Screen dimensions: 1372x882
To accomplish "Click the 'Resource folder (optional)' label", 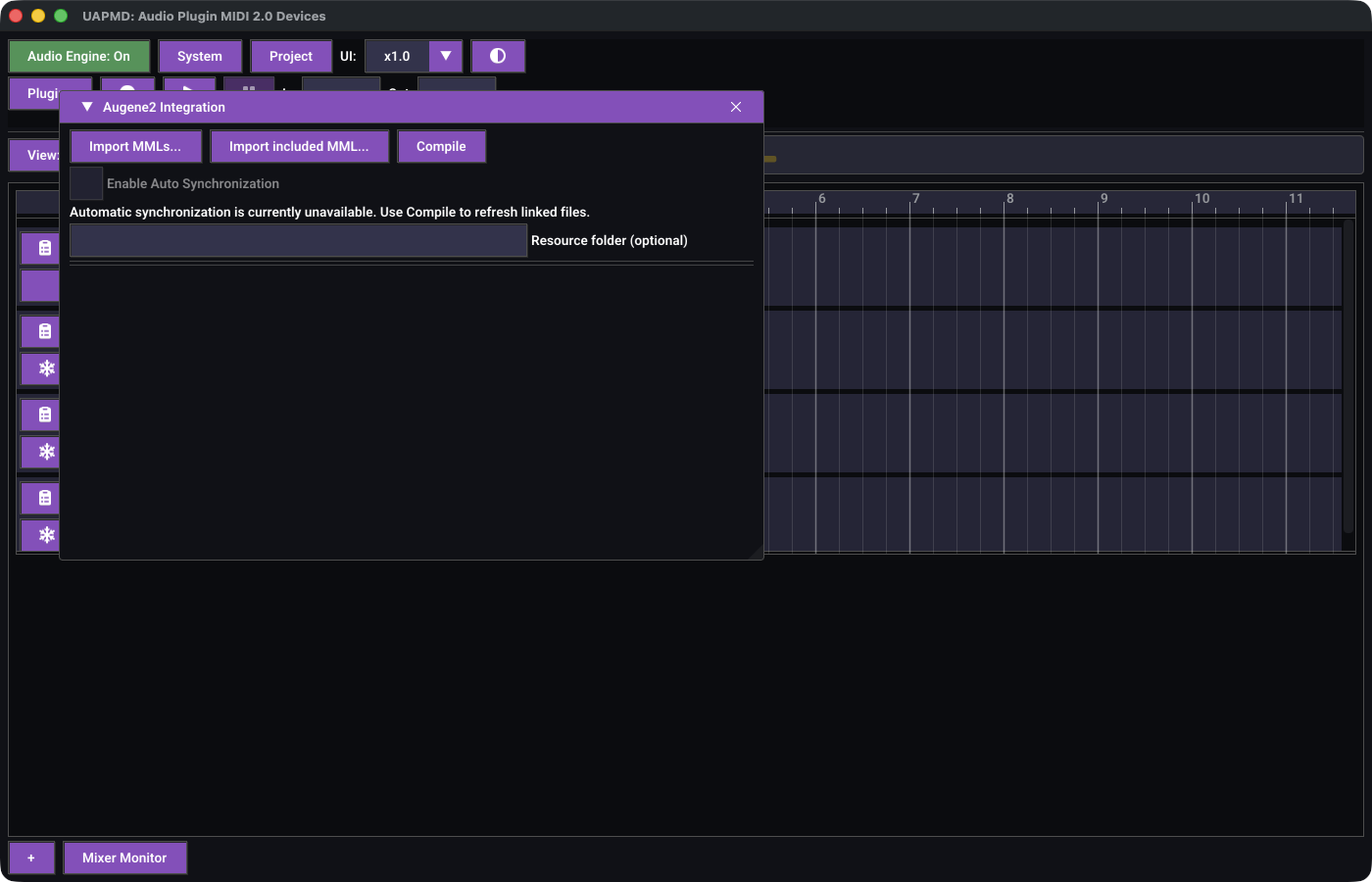I will [x=610, y=240].
